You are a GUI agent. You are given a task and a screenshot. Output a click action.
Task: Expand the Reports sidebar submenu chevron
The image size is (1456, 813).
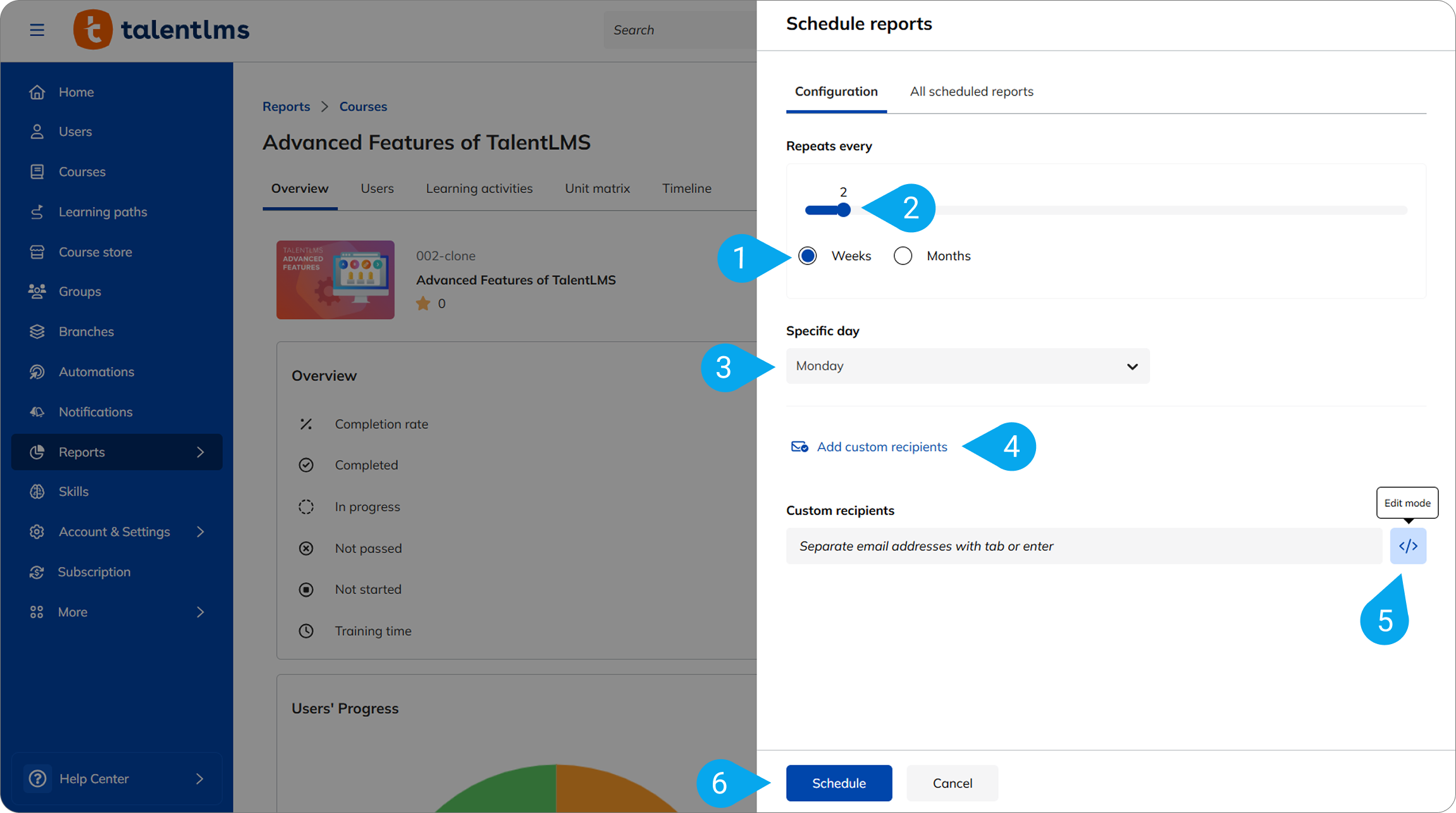(x=201, y=452)
